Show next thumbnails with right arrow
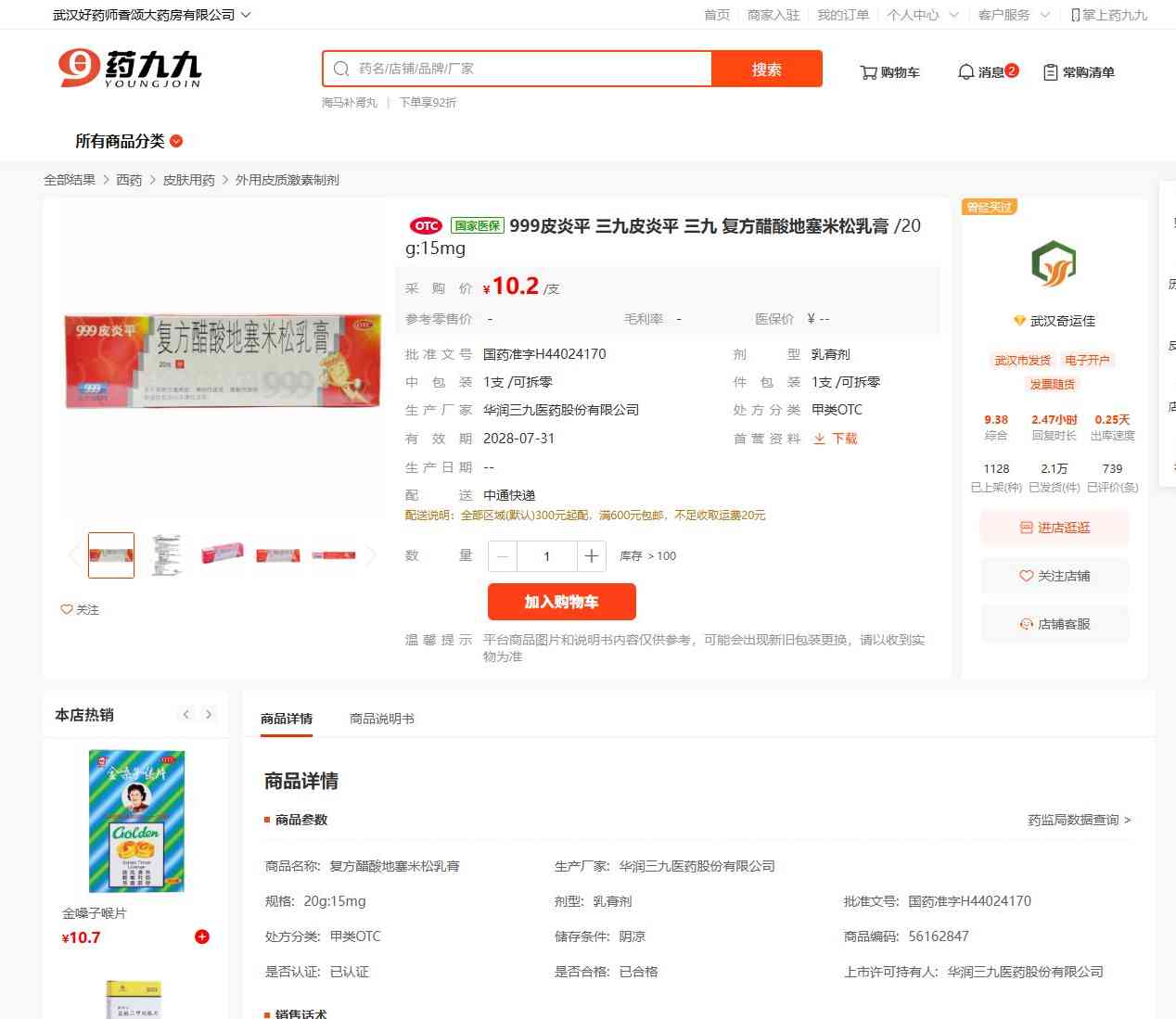 pyautogui.click(x=371, y=555)
